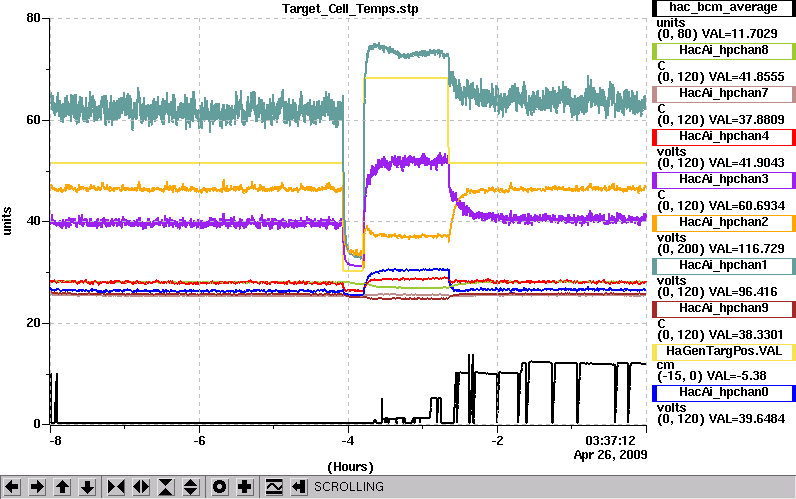The width and height of the screenshot is (796, 499).
Task: Select the HacAi_hpchan8 legend entry
Action: 723,51
